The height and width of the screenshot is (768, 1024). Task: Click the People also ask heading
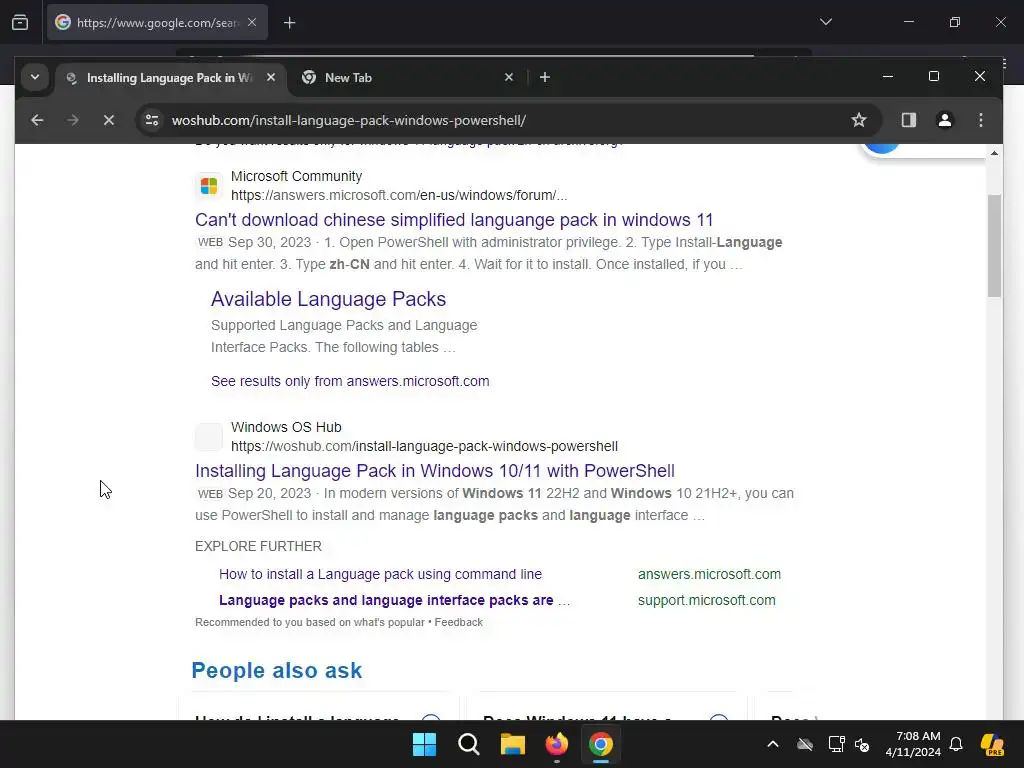[x=276, y=670]
